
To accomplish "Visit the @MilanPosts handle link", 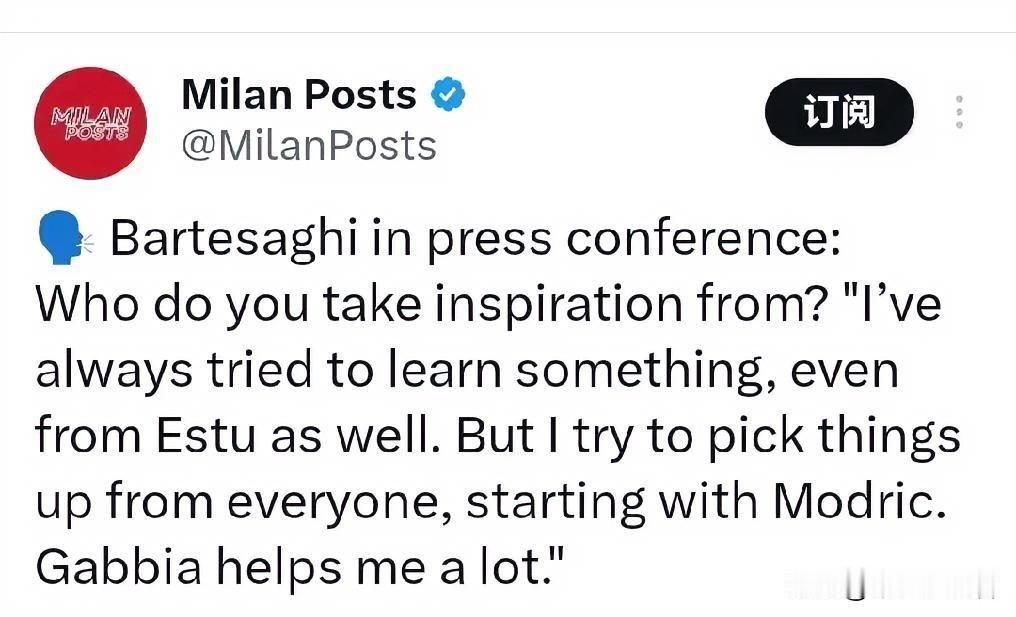I will [x=309, y=146].
